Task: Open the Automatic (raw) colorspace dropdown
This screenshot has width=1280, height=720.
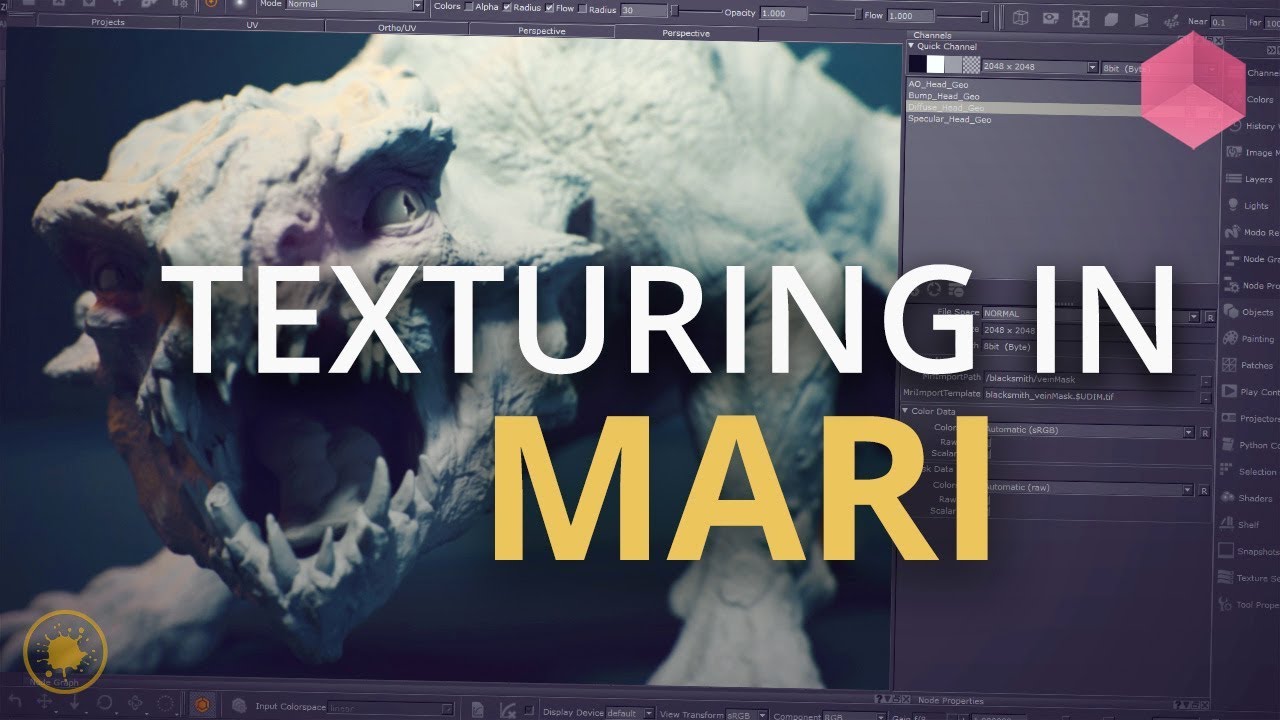Action: pos(1088,489)
